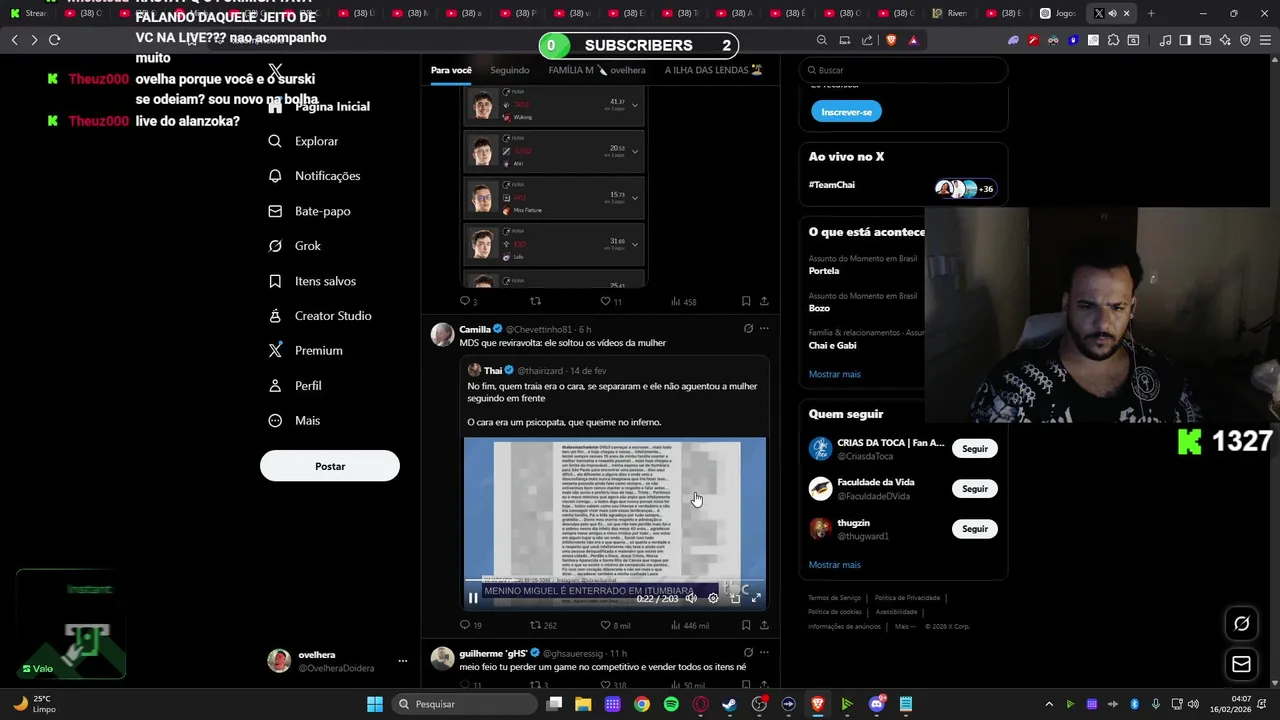This screenshot has width=1280, height=720.
Task: Follow Faculdade da Vida account
Action: 975,489
